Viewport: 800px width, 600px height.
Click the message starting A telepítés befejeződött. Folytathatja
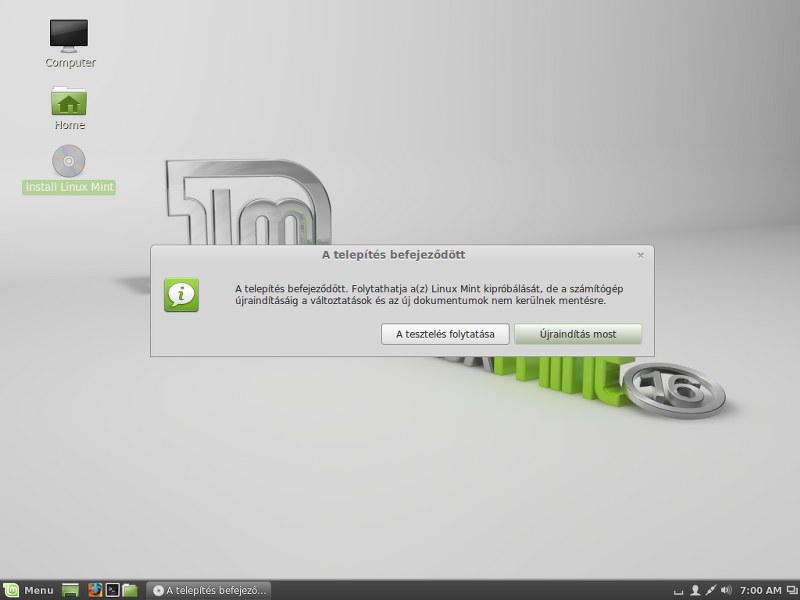[429, 294]
